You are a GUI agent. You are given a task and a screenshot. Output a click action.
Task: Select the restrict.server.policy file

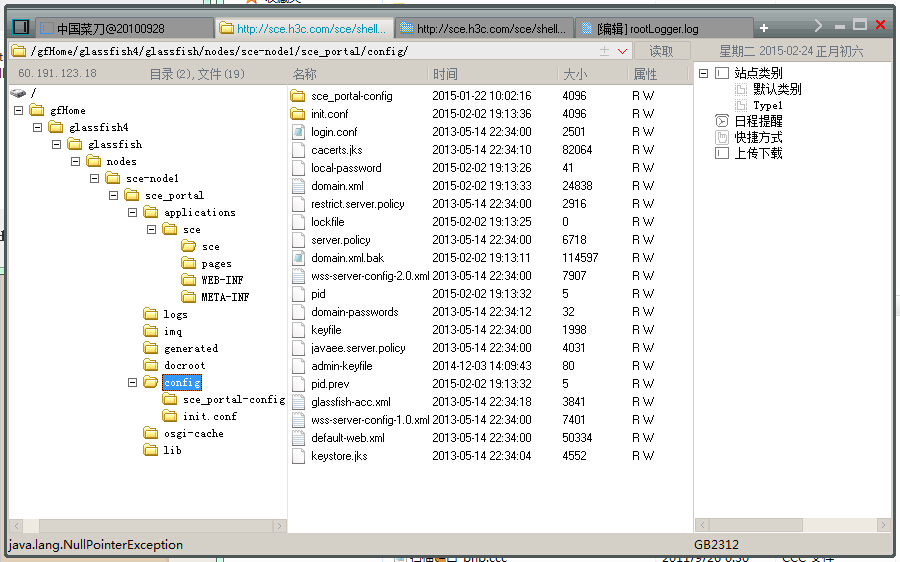point(358,204)
